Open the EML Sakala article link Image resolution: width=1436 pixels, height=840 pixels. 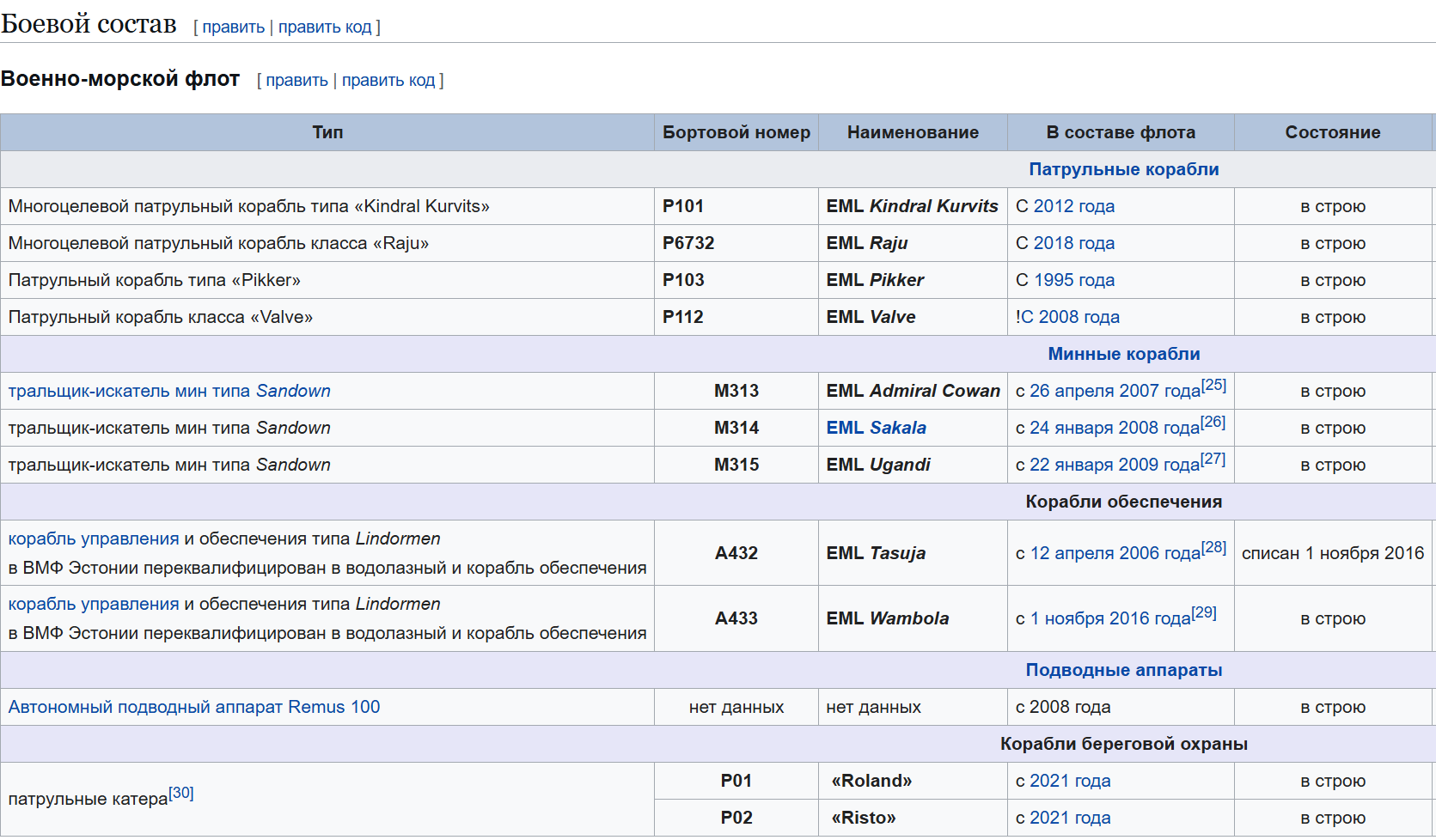pos(876,428)
